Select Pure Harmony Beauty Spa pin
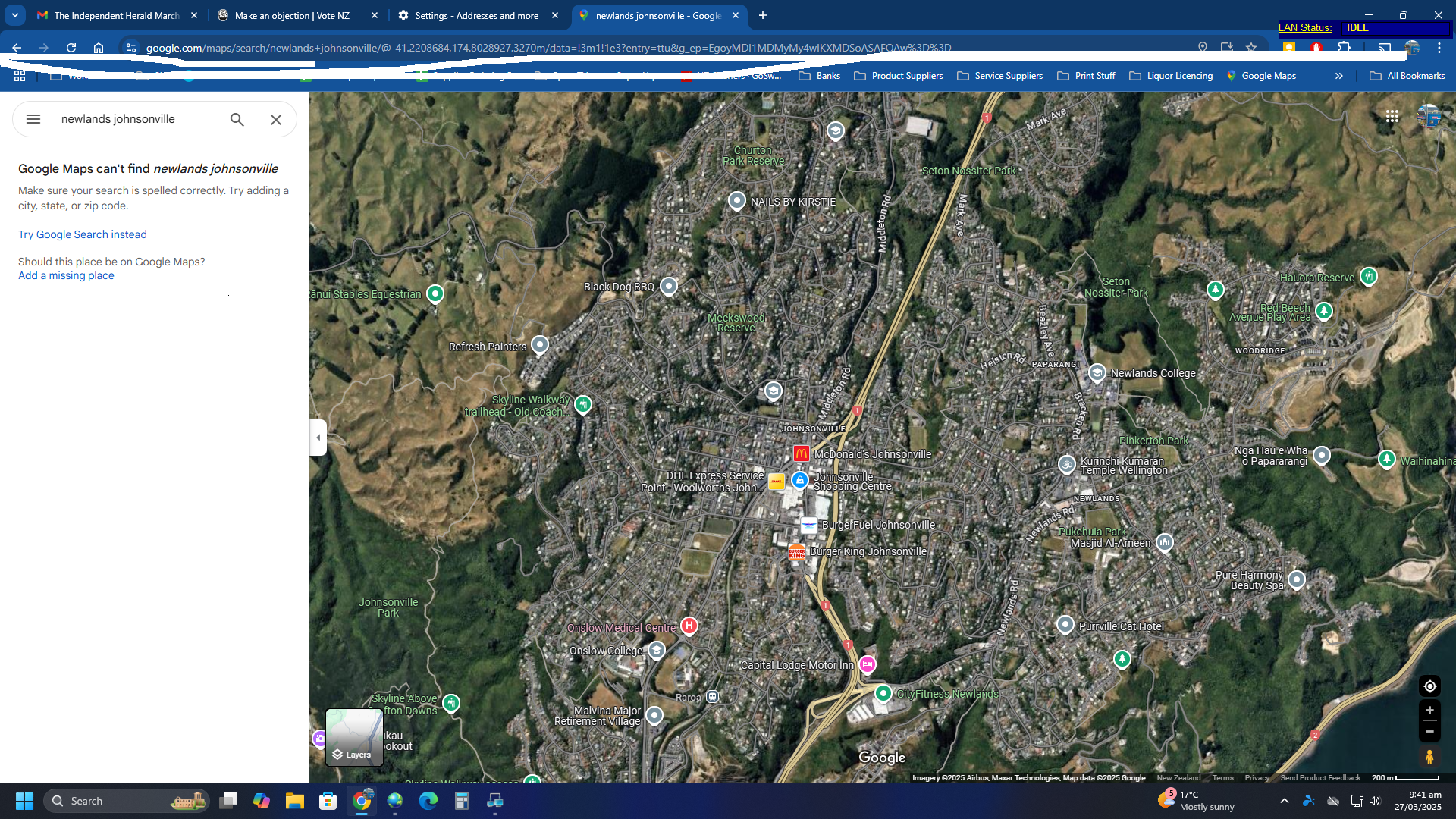Viewport: 1456px width, 819px height. (1297, 579)
